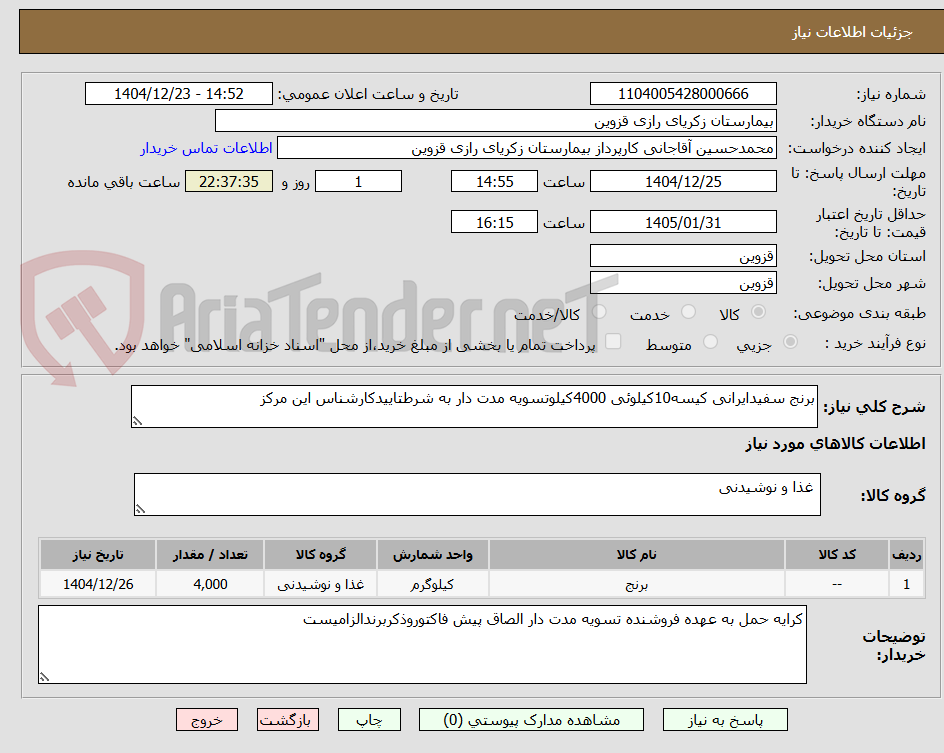Click the نام کالا column header
Viewport: 944px width, 753px height.
(x=637, y=554)
